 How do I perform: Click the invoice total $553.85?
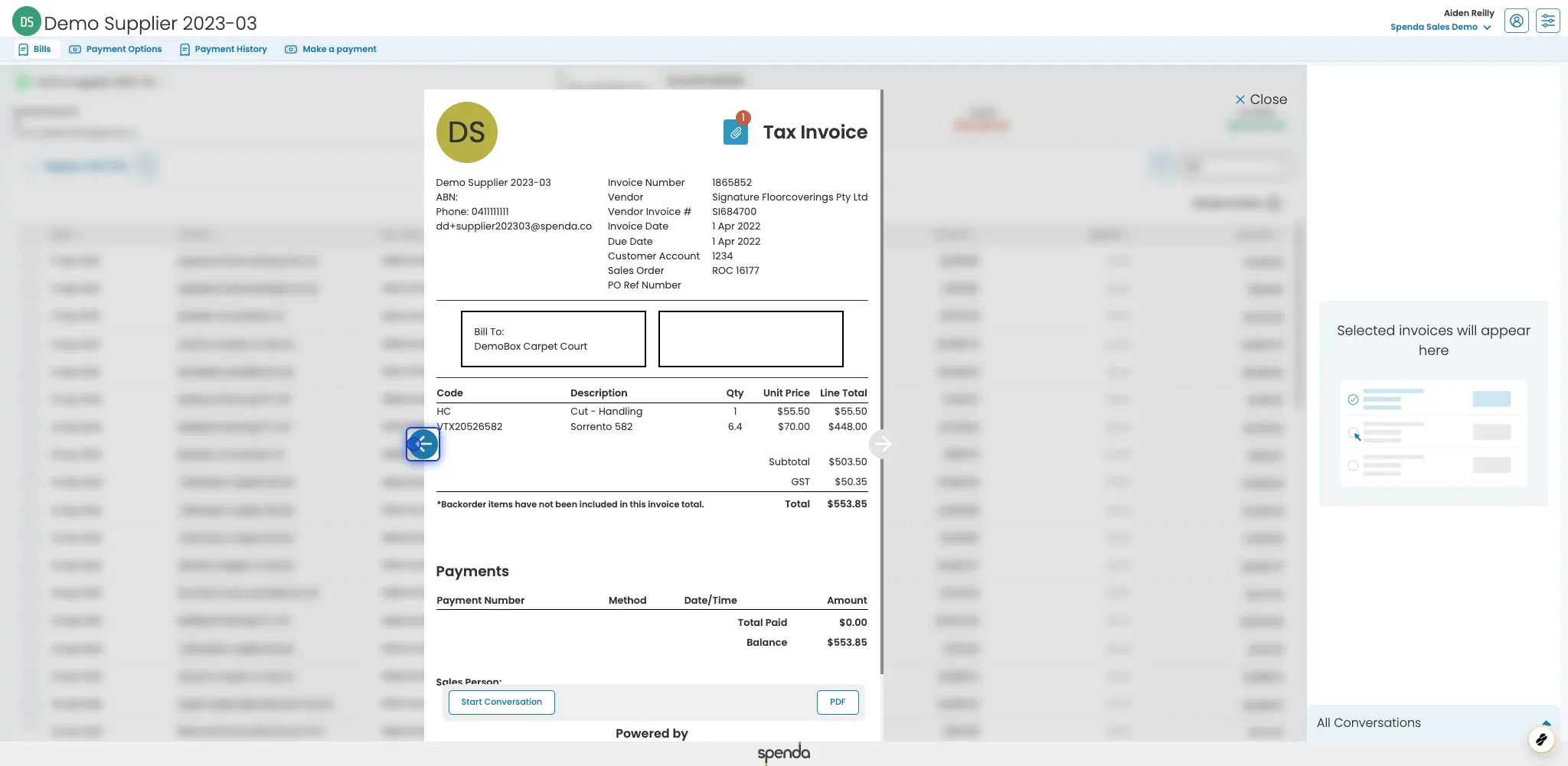pos(847,504)
